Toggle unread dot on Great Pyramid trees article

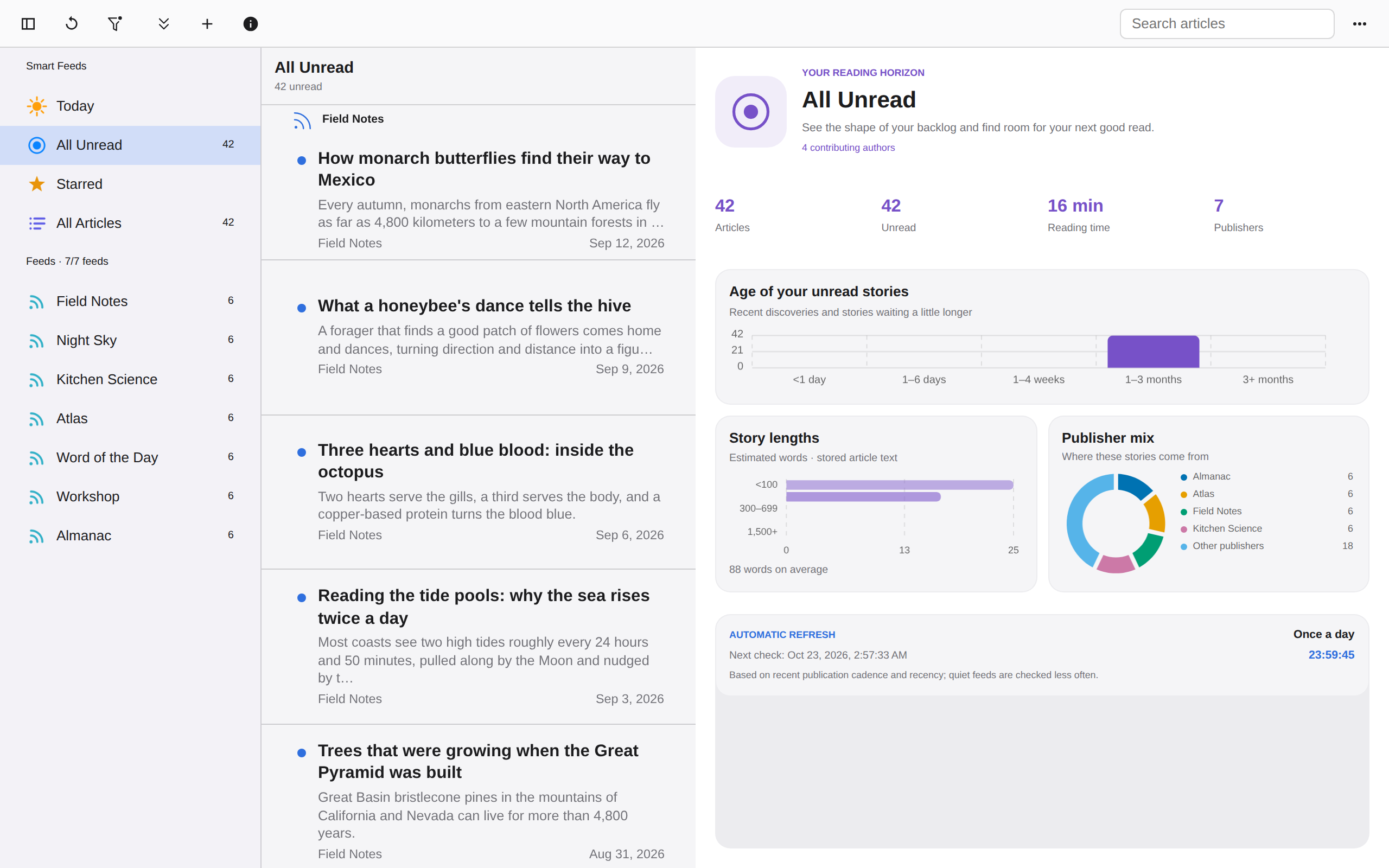301,752
